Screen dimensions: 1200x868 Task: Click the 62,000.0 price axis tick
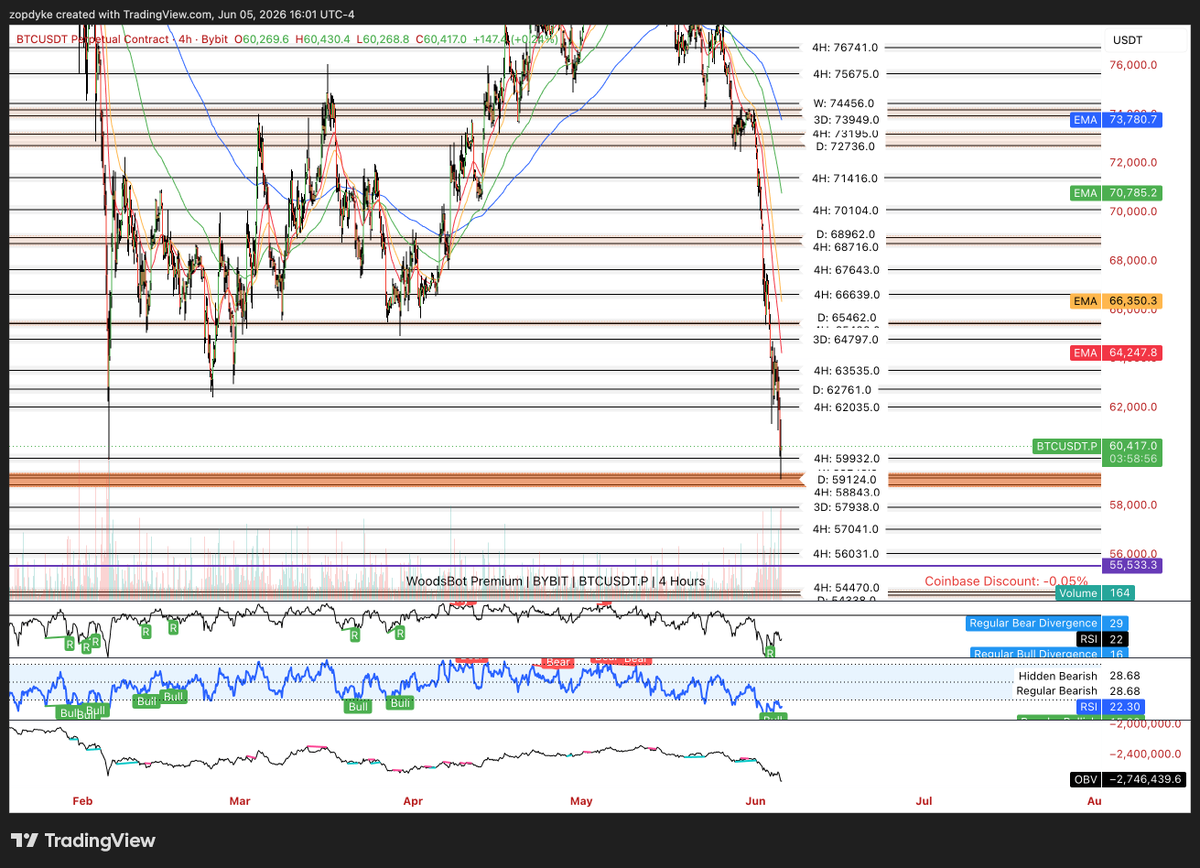tap(1135, 407)
